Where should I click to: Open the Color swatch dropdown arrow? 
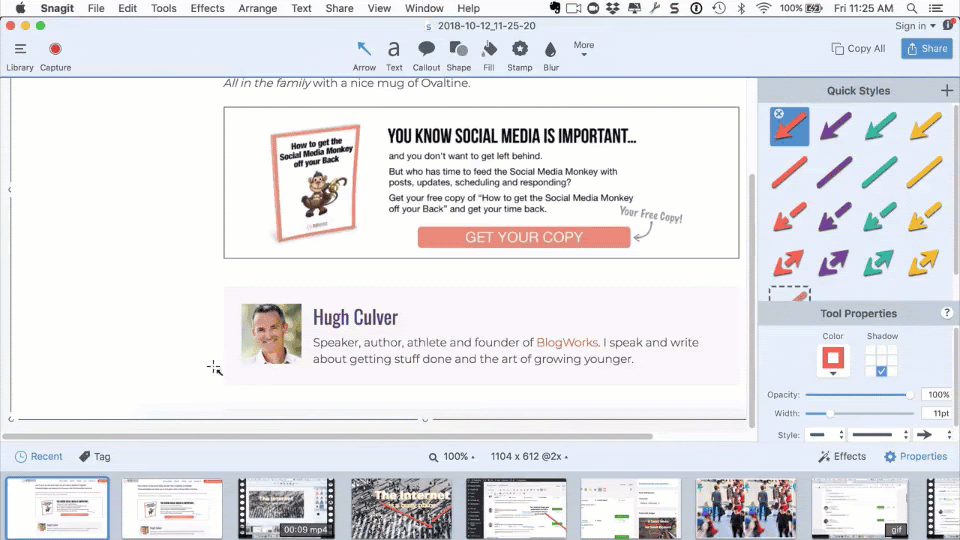[x=833, y=373]
